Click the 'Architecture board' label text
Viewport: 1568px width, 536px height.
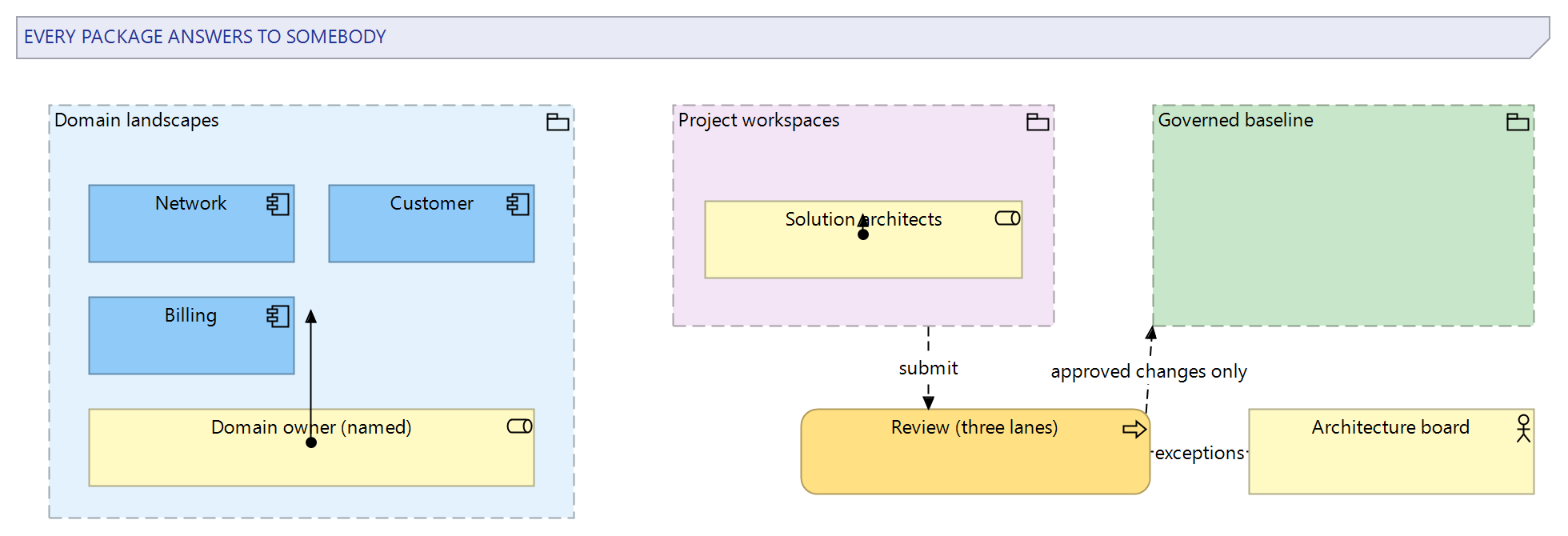tap(1390, 427)
